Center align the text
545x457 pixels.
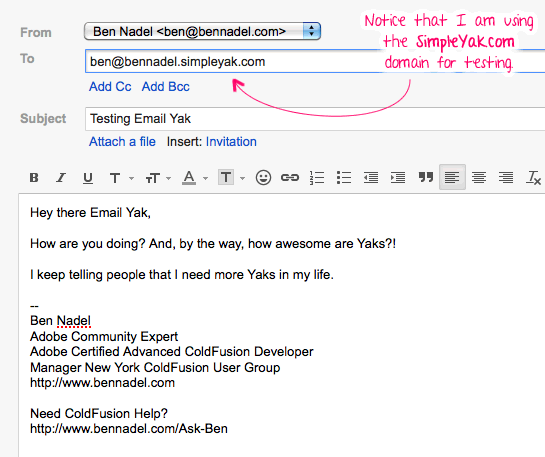tap(479, 178)
